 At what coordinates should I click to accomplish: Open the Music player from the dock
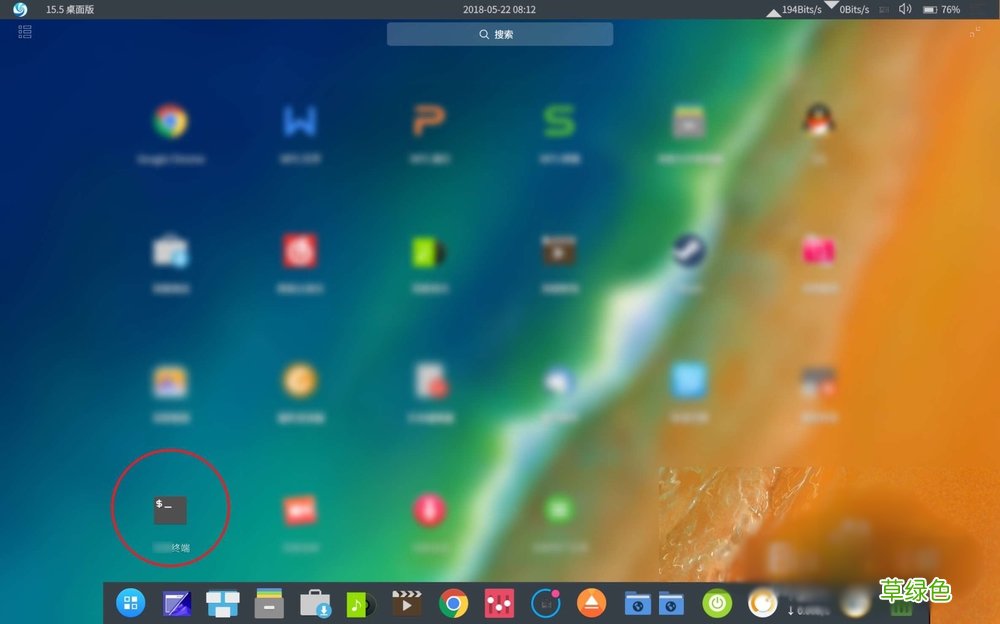click(x=361, y=603)
